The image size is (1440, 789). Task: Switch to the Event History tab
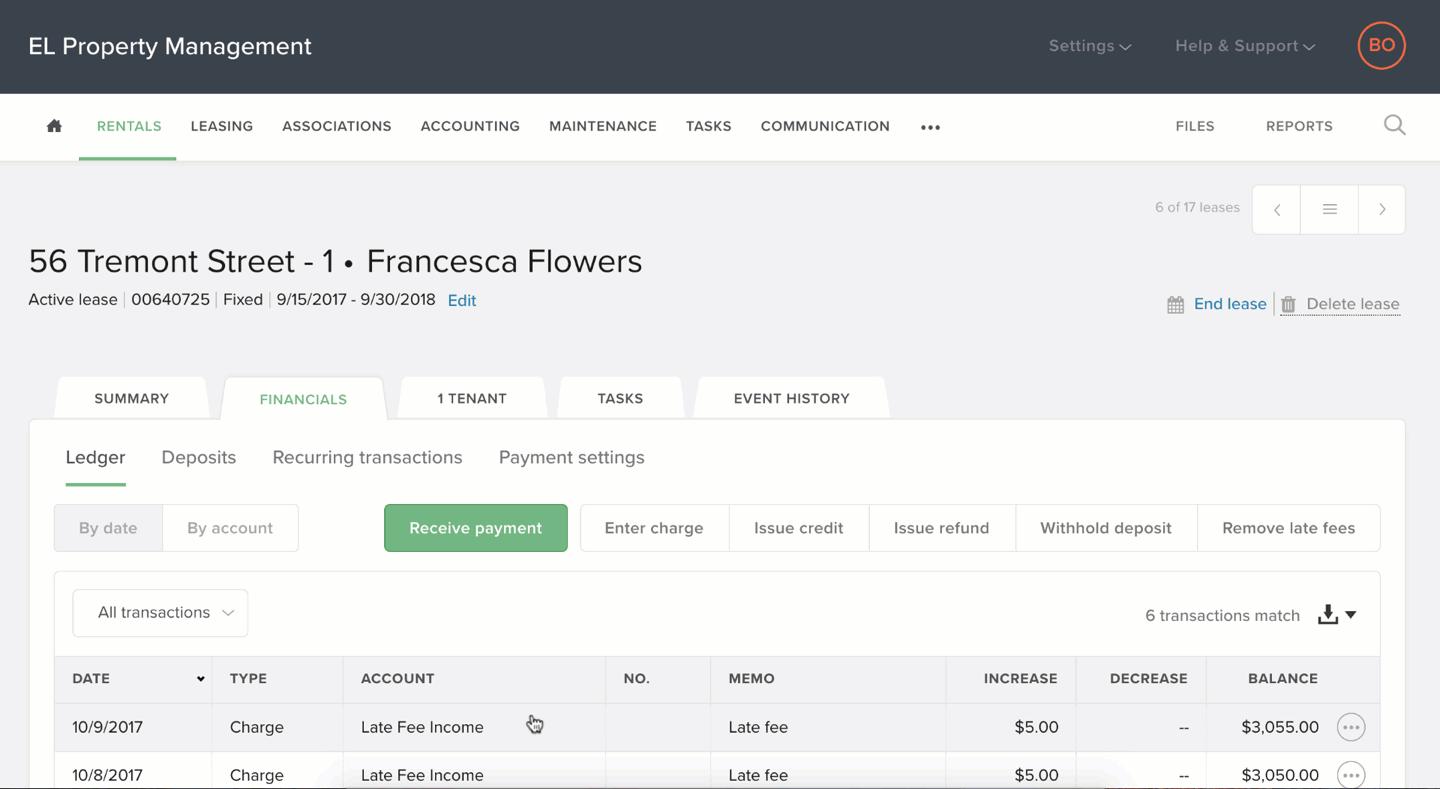coord(791,398)
